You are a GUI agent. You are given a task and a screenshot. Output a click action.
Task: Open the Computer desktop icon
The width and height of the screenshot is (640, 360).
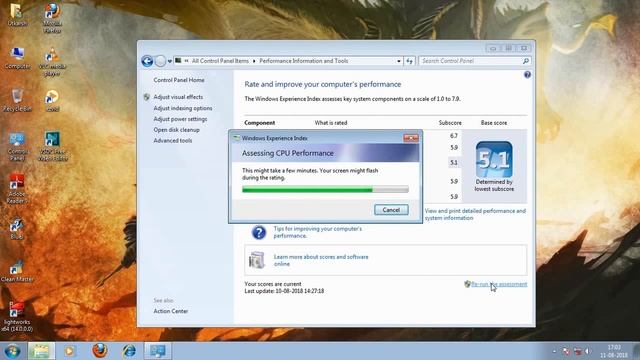click(x=17, y=58)
